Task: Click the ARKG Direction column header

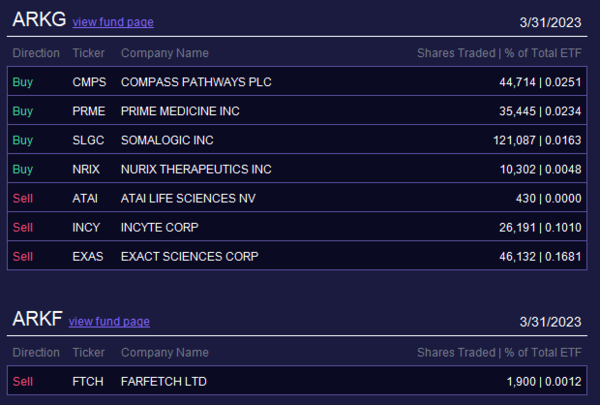Action: pos(36,52)
